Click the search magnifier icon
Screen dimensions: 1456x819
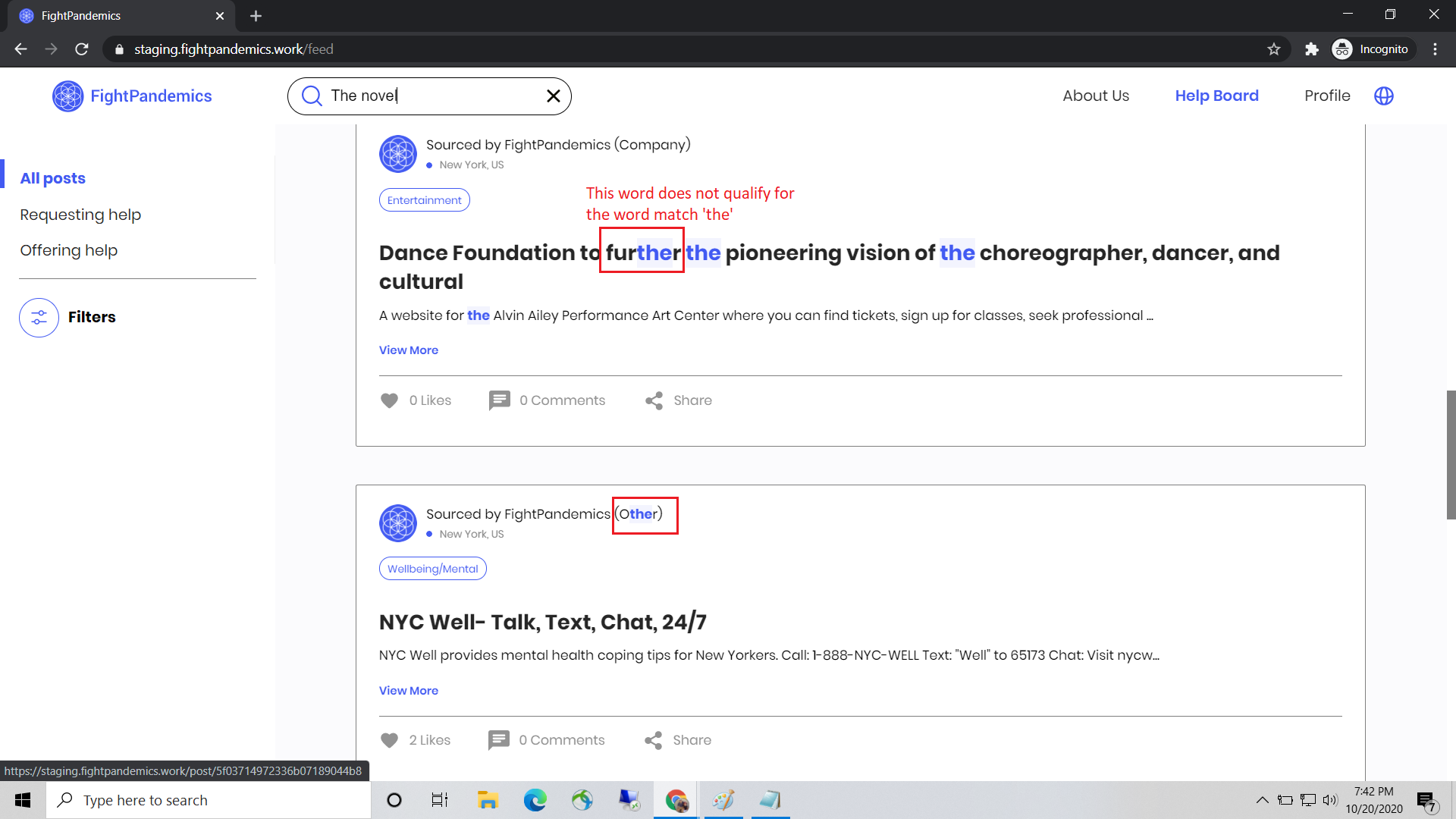(x=312, y=96)
